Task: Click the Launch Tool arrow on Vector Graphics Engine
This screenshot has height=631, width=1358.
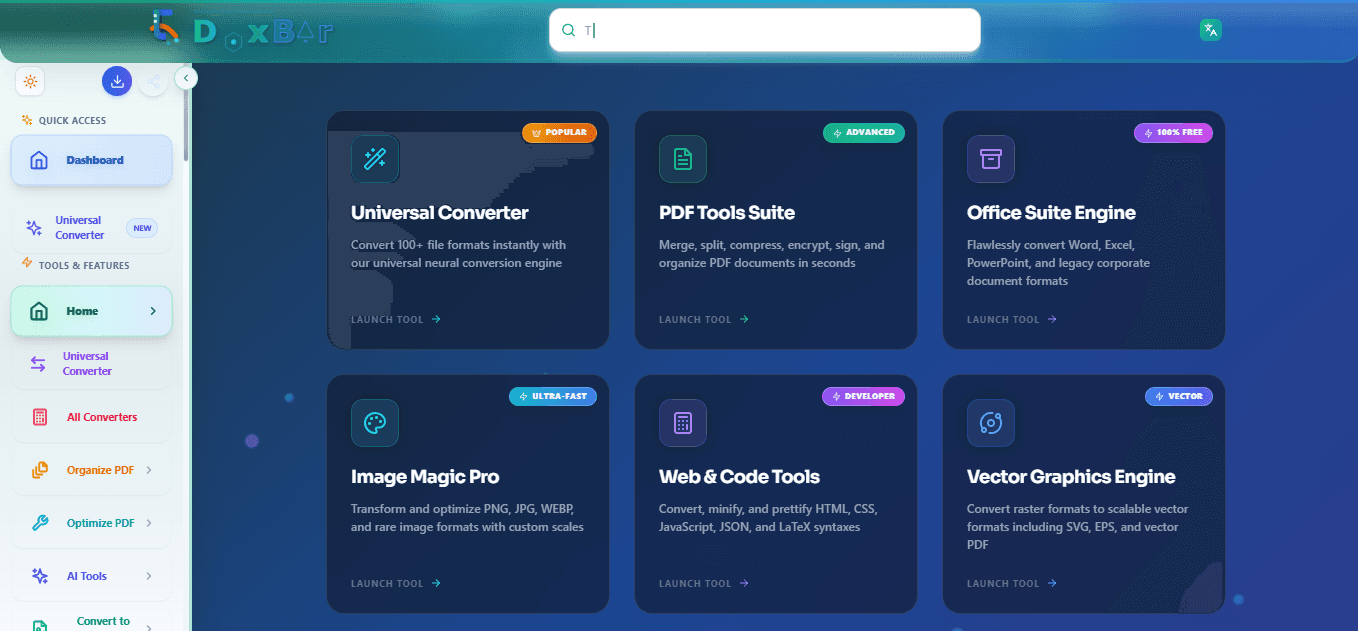Action: [x=1052, y=584]
